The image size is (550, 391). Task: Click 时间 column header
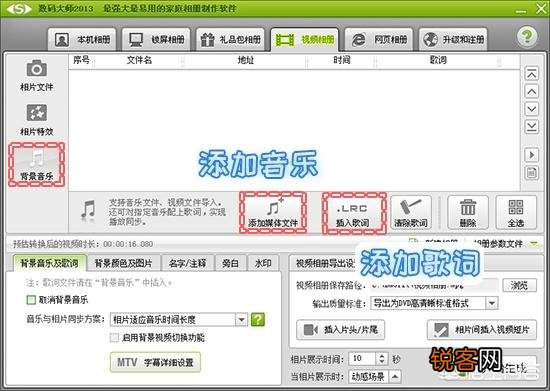(342, 60)
